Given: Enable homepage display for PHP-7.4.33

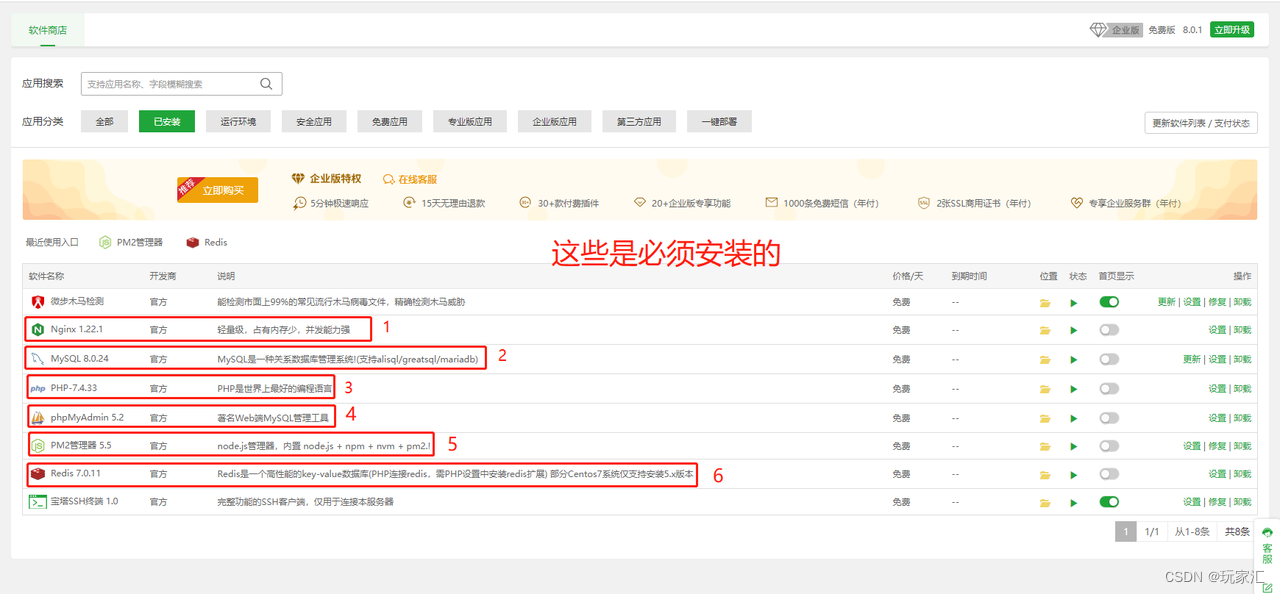Looking at the screenshot, I should pyautogui.click(x=1109, y=388).
